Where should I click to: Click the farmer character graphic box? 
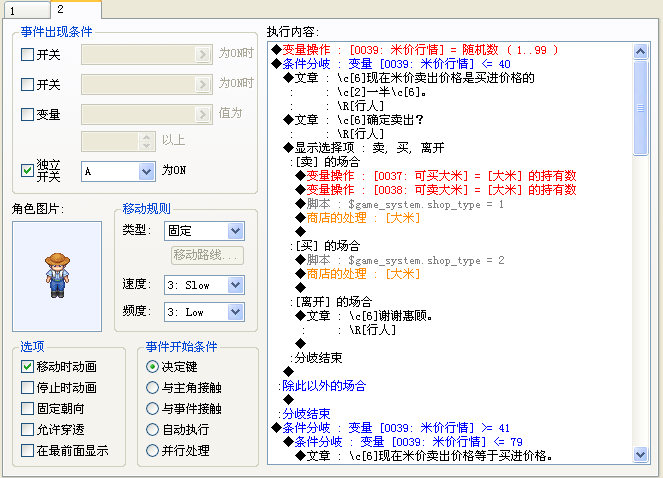coord(57,276)
